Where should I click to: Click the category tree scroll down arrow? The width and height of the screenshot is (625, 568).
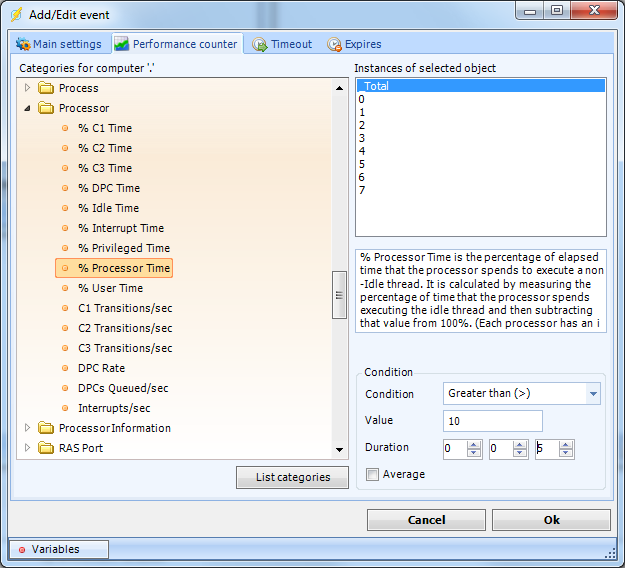[x=339, y=450]
